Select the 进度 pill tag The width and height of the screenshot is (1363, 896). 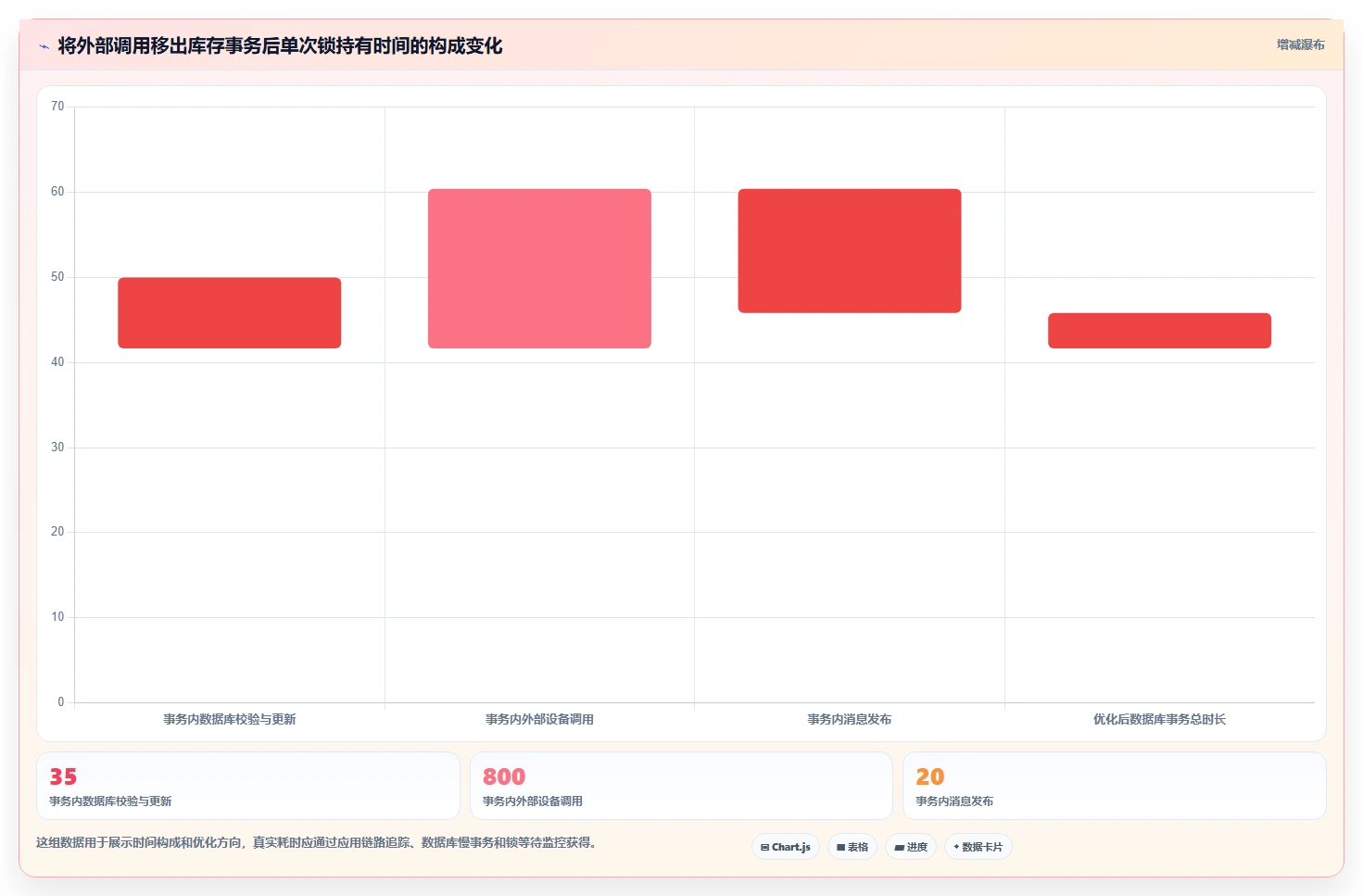click(910, 847)
